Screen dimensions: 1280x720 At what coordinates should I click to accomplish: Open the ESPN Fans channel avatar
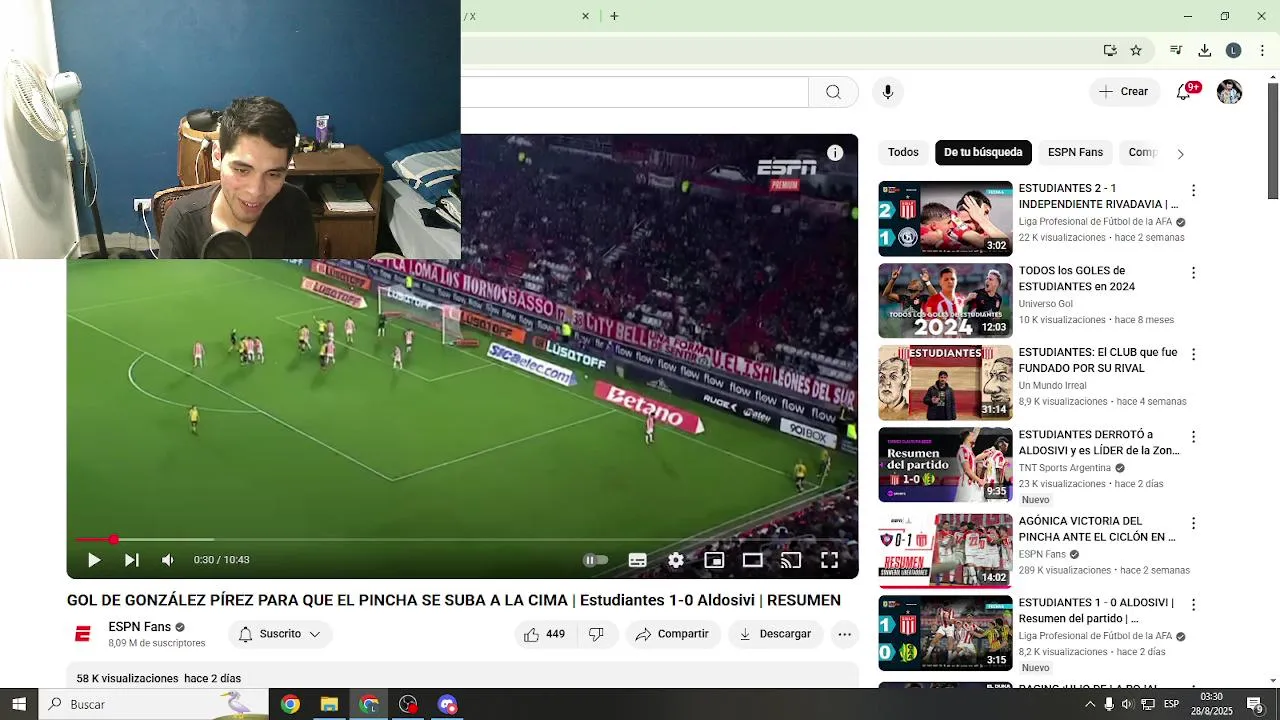[83, 634]
